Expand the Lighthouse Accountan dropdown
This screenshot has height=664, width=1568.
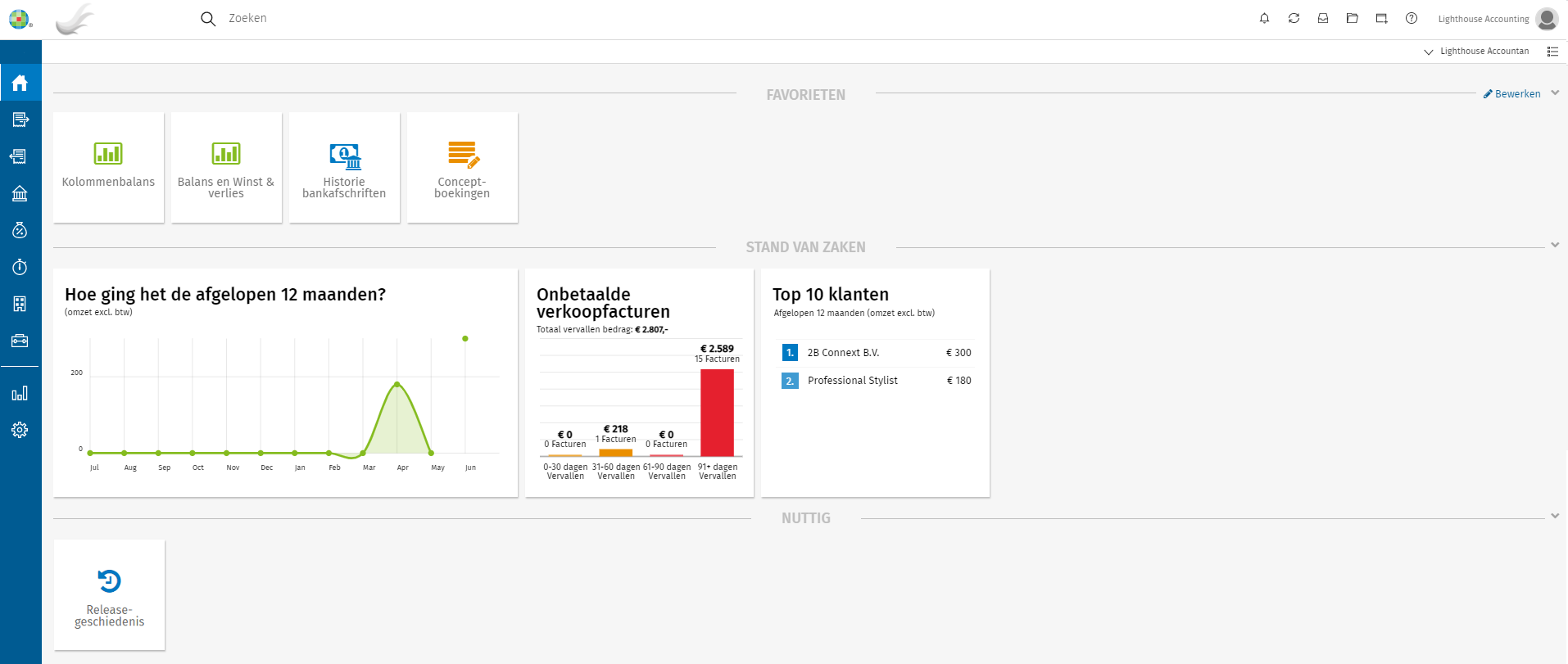1476,52
